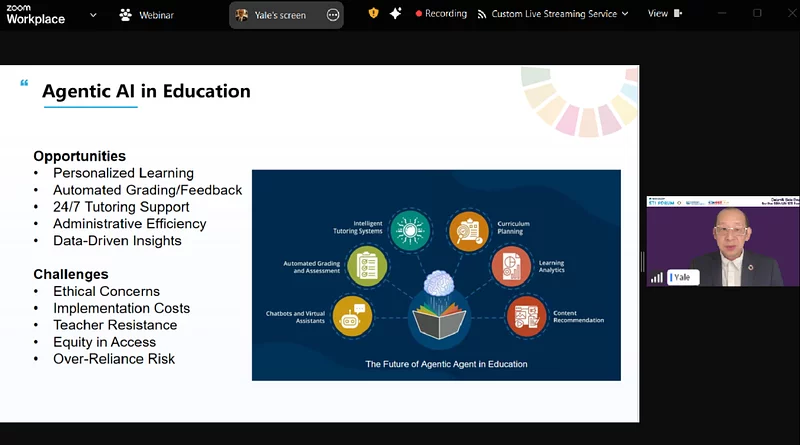Screen dimensions: 800x445
Task: Select the Yale's screen tab
Action: click(279, 15)
